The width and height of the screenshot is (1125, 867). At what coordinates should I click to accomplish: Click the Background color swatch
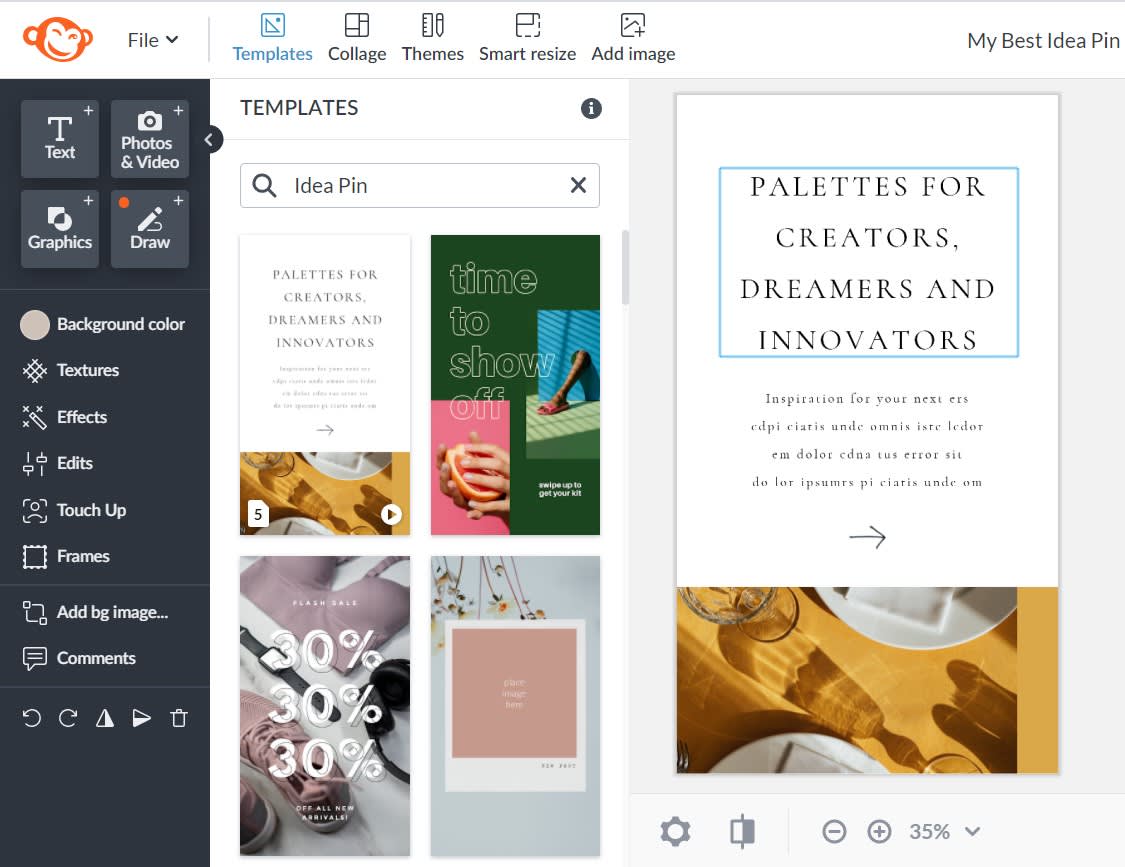(x=34, y=324)
